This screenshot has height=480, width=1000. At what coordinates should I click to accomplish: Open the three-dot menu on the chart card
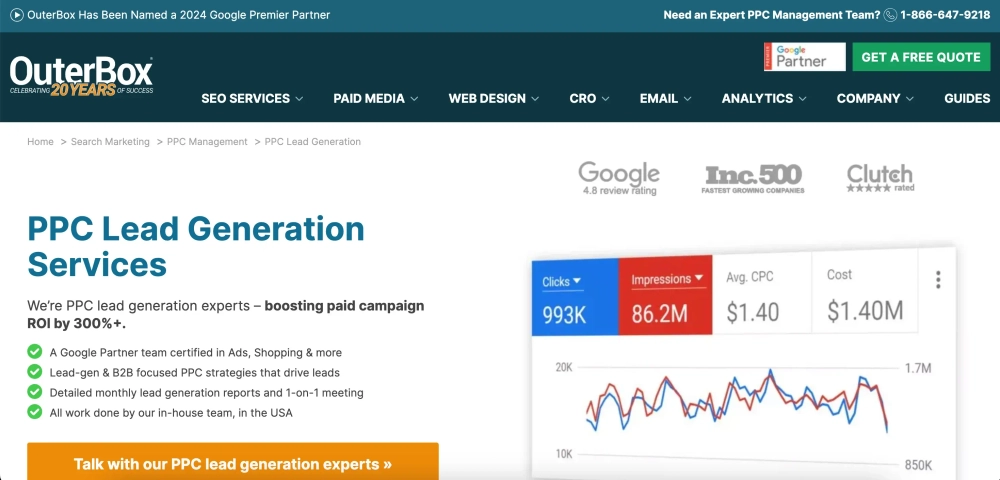click(x=938, y=280)
